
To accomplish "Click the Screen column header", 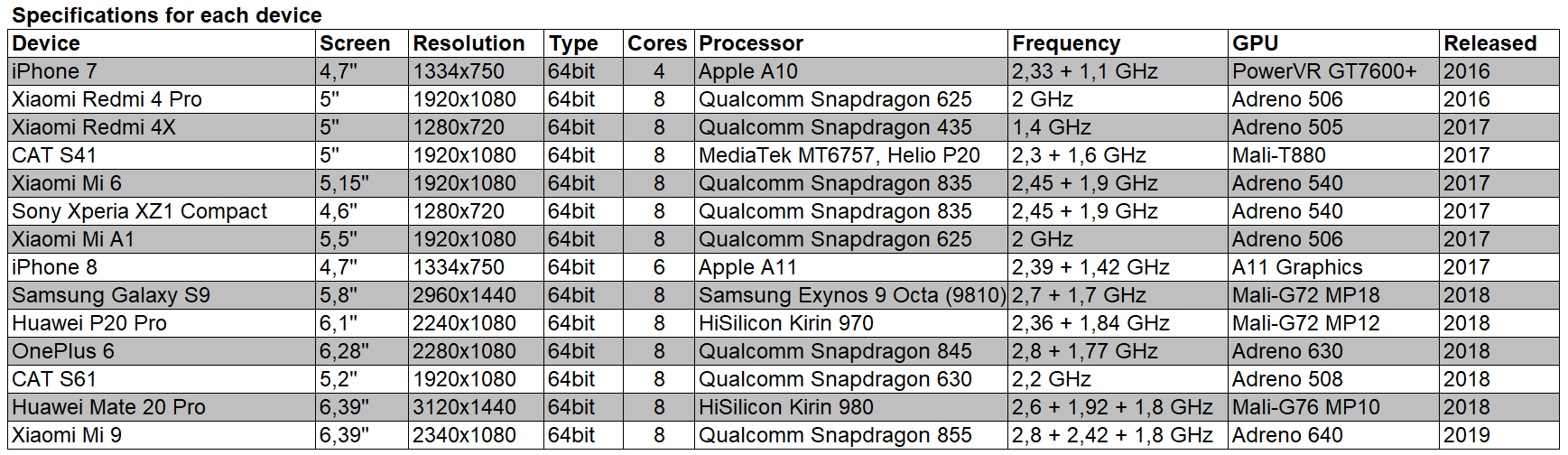I will [355, 43].
